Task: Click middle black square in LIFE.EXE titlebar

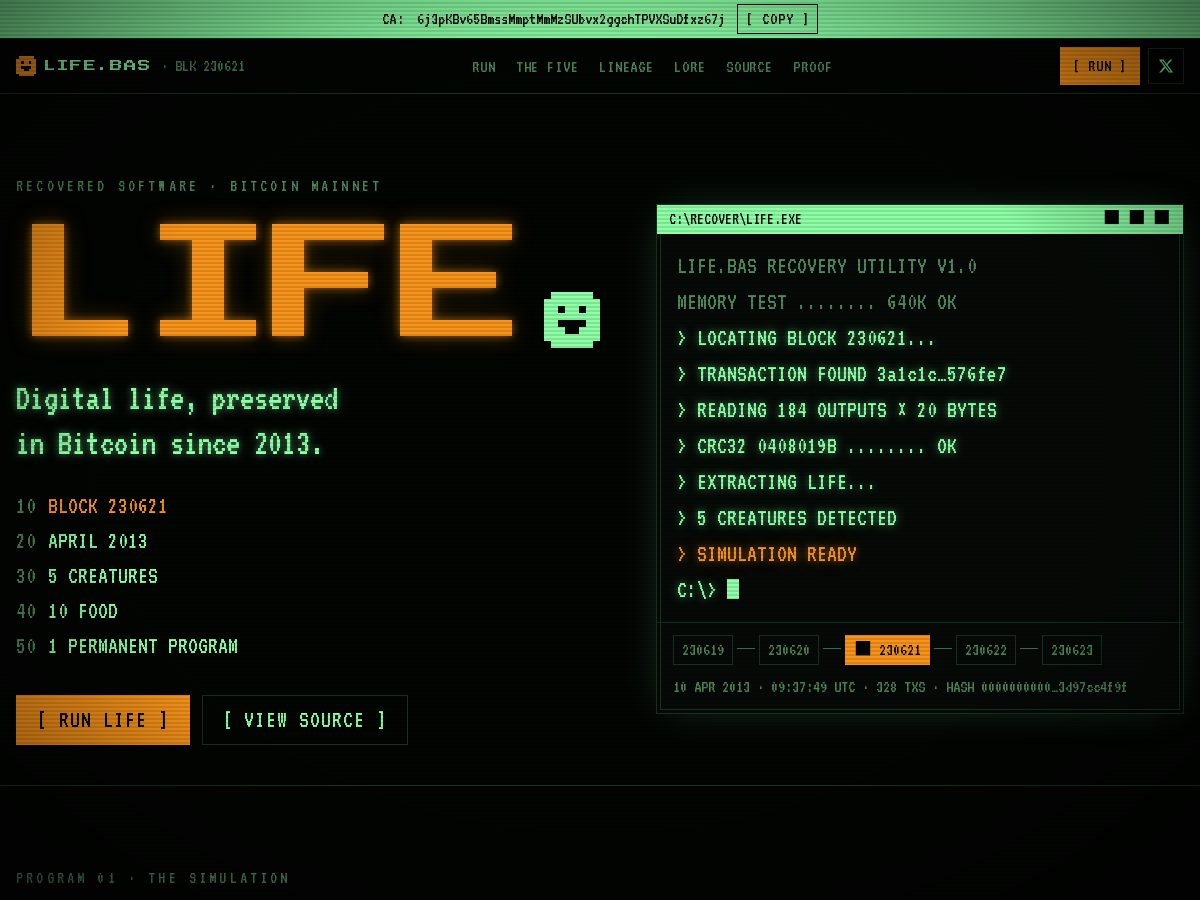Action: (x=1137, y=217)
